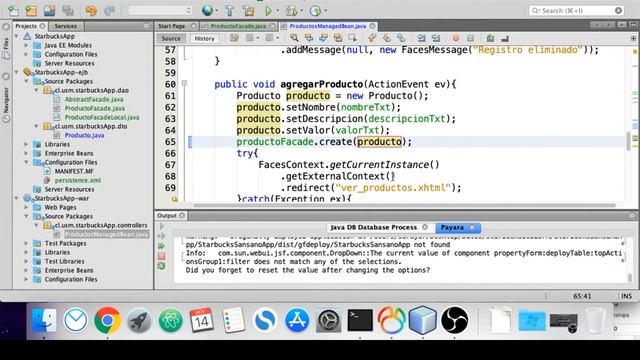
Task: Select the Java DB Database Process output tab
Action: [373, 227]
